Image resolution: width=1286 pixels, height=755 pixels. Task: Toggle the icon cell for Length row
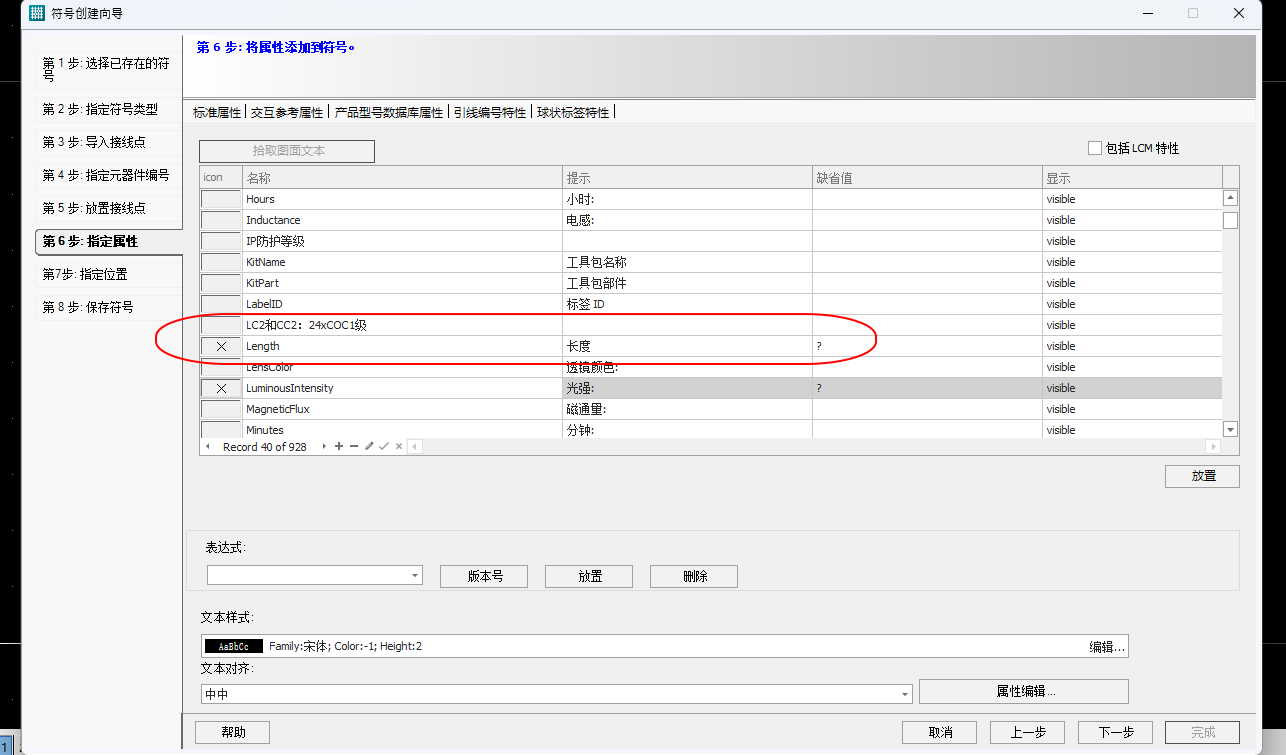pos(221,346)
